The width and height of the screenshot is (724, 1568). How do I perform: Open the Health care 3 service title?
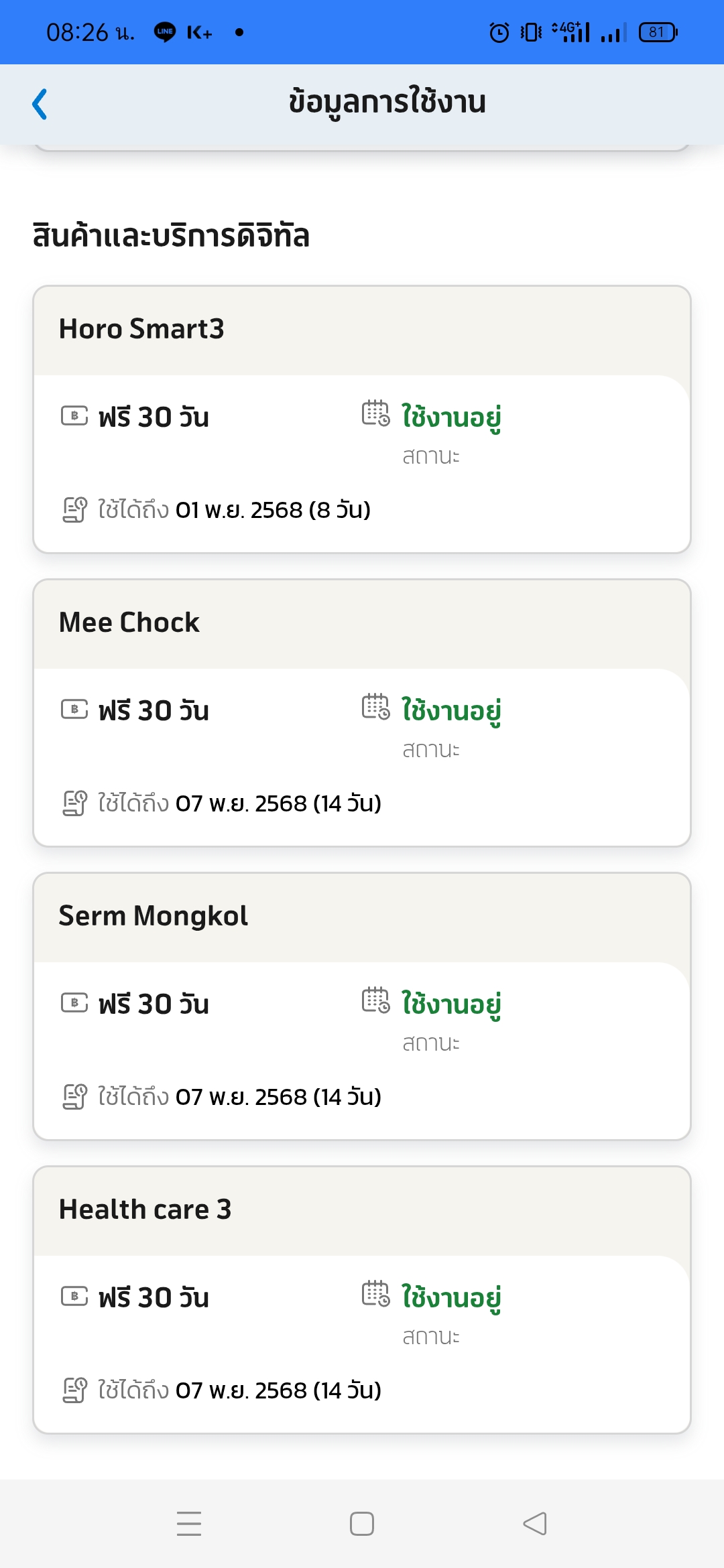tap(145, 1210)
